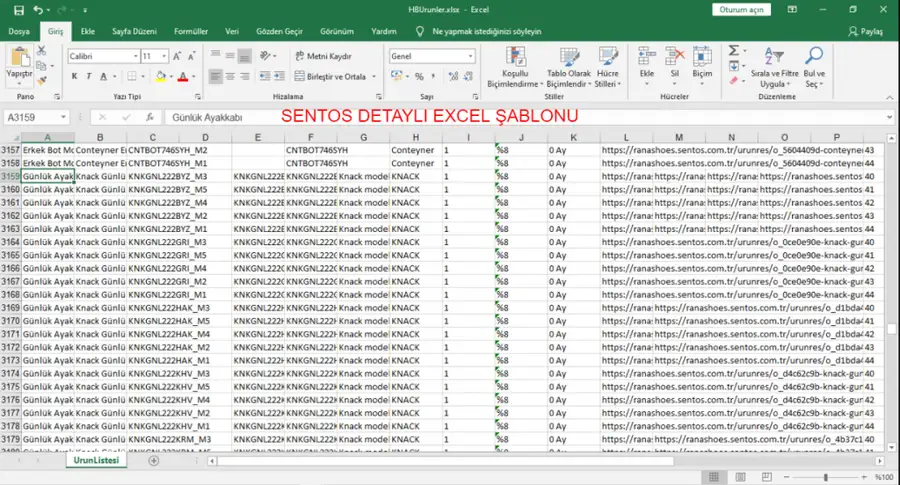The width and height of the screenshot is (900, 485).
Task: Open the borders dropdown arrow
Action: [142, 76]
